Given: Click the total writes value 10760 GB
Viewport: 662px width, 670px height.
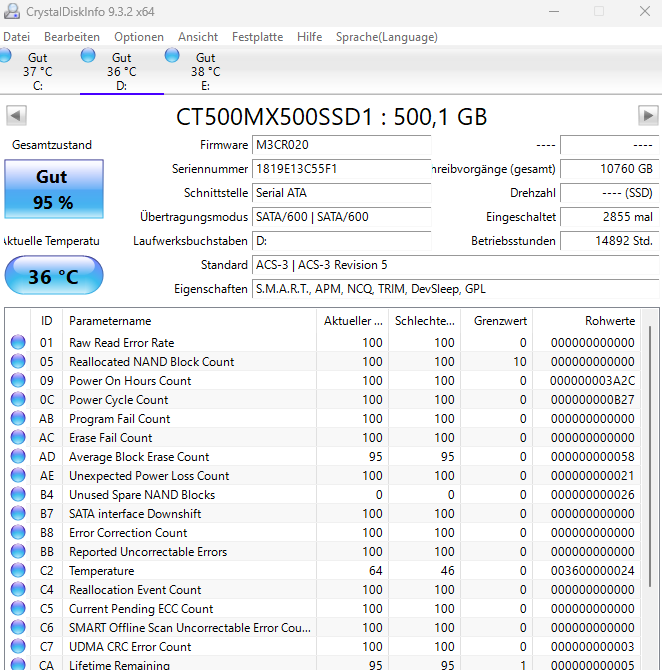Looking at the screenshot, I should pyautogui.click(x=609, y=169).
